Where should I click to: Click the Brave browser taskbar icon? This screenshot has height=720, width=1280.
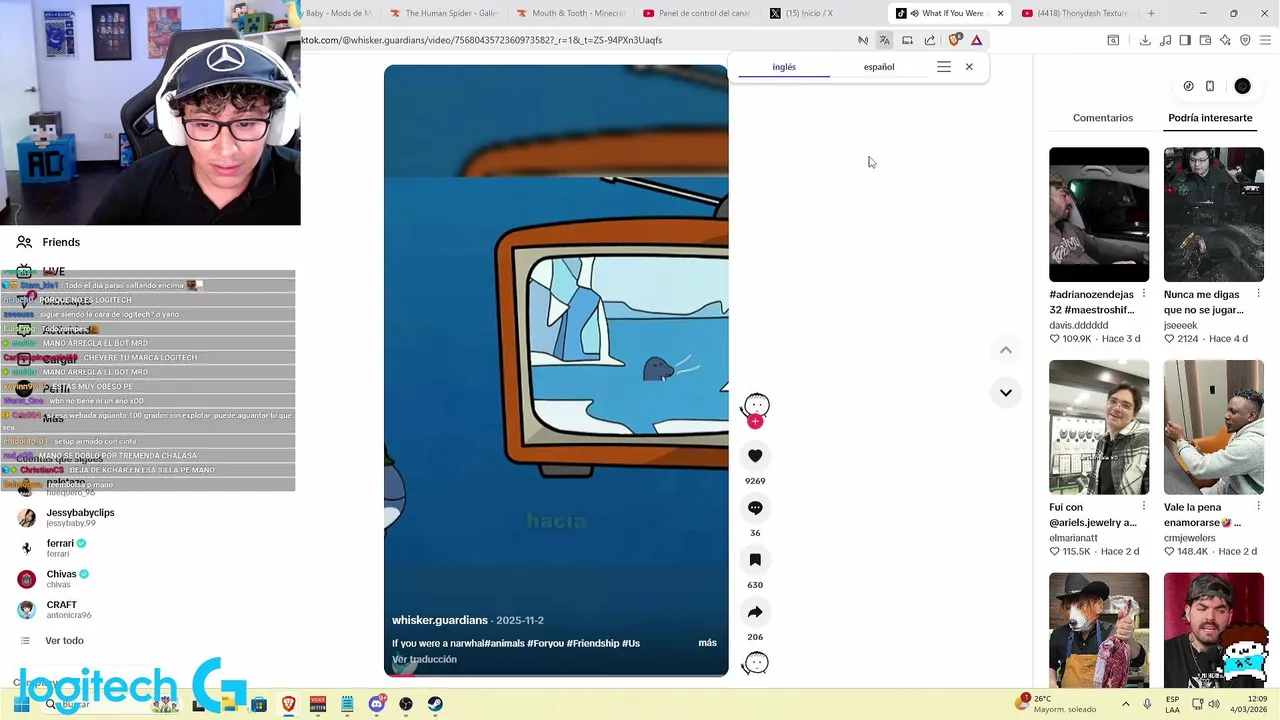coord(288,704)
